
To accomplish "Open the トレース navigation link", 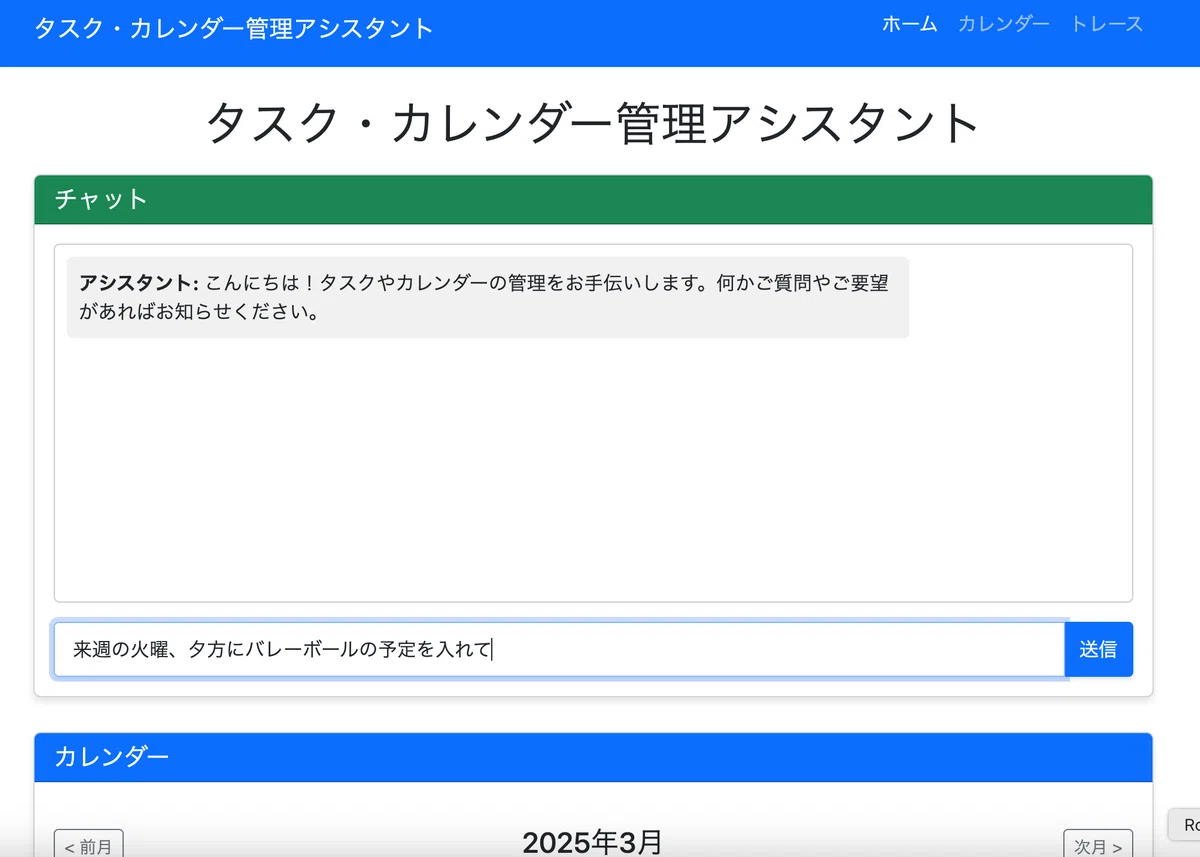I will [1106, 25].
